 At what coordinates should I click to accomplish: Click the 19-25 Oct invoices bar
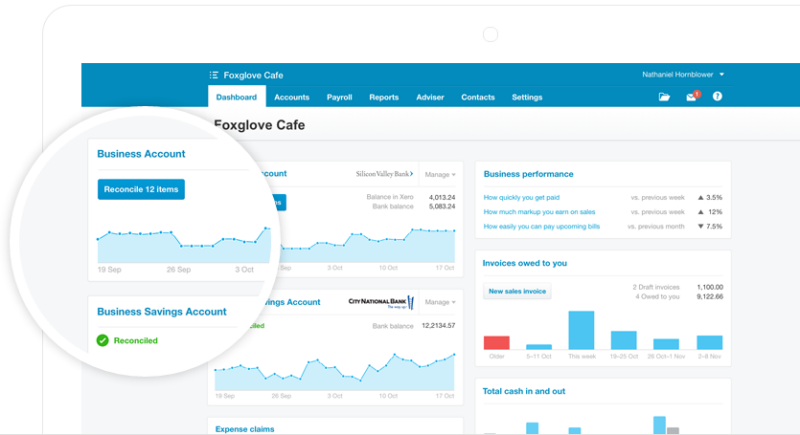623,340
